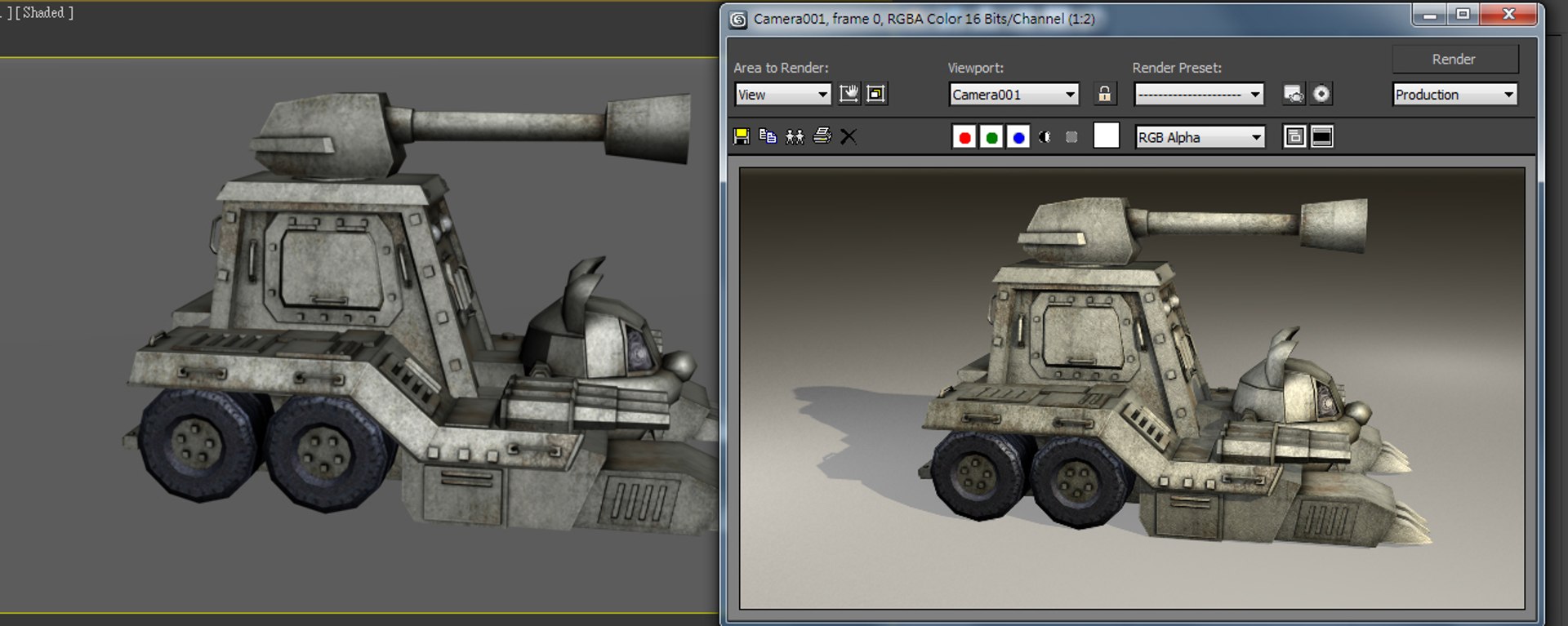The image size is (1568, 626).
Task: Open the RGB Alpha channel dropdown
Action: [1200, 137]
